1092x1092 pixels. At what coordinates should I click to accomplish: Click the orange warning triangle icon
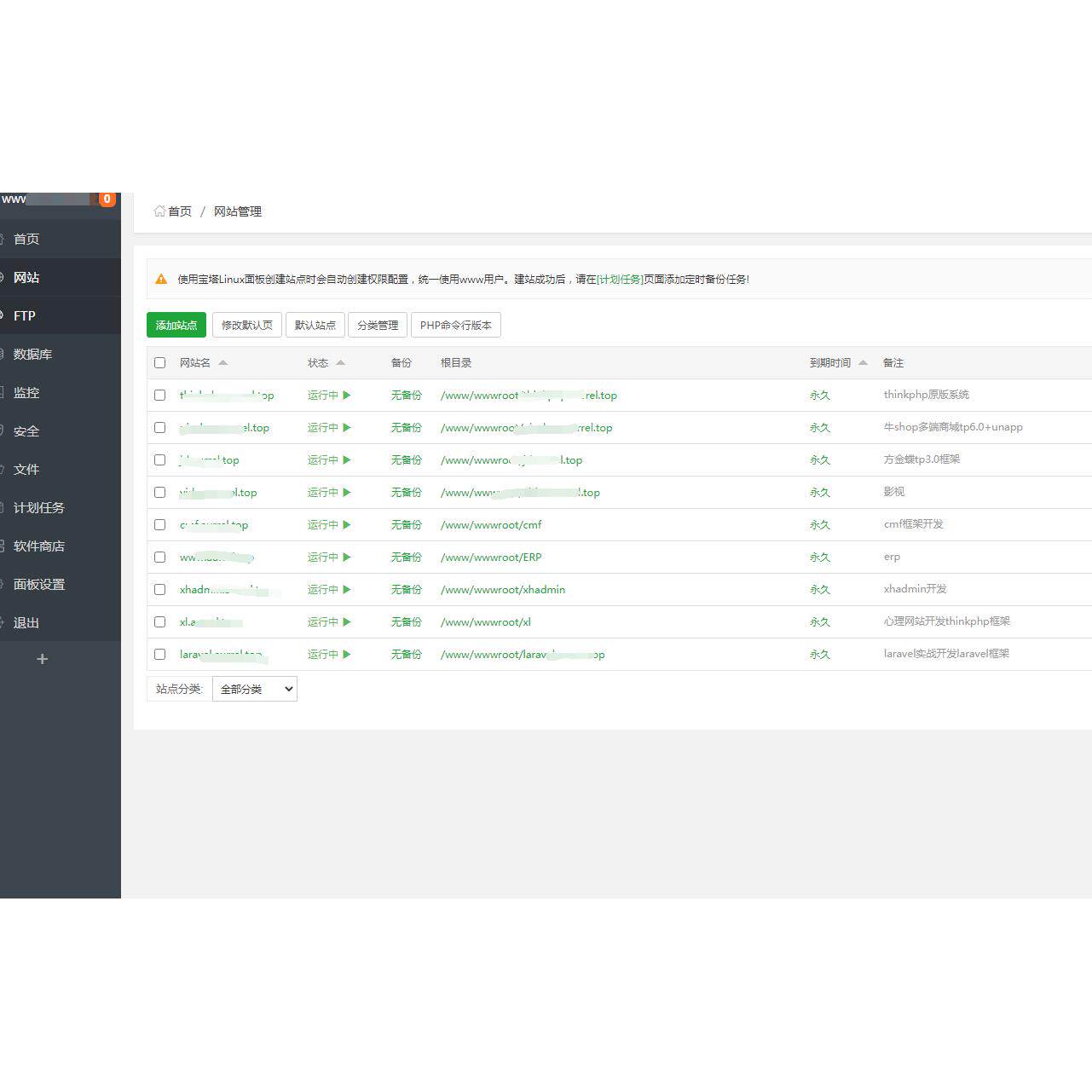click(x=161, y=279)
